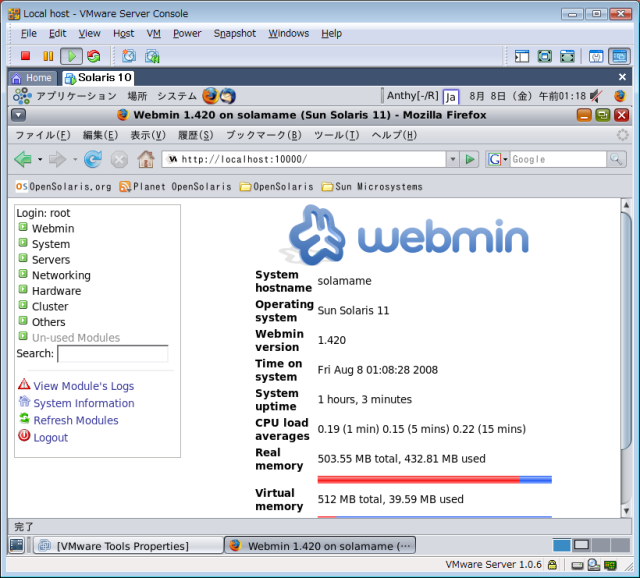Open the システム panel menu
This screenshot has height=578, width=640.
(177, 96)
